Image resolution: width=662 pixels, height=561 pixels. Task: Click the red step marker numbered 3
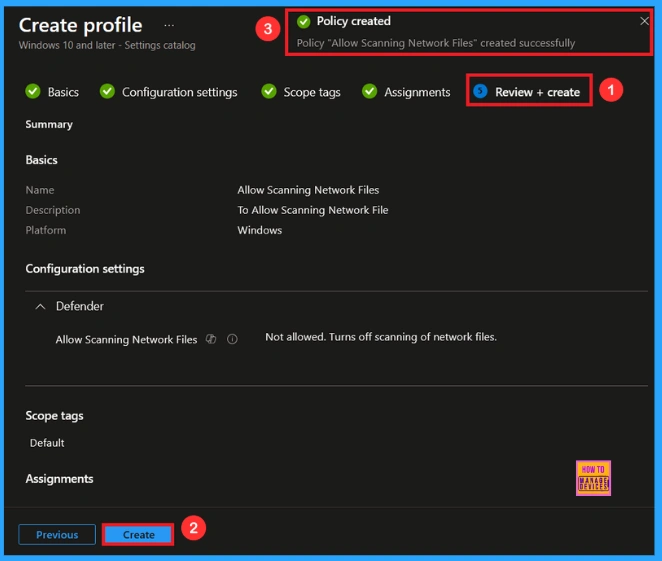[x=266, y=29]
